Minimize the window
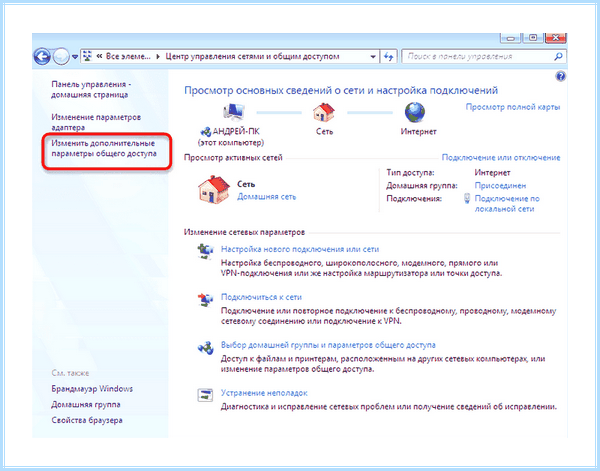 (x=510, y=38)
